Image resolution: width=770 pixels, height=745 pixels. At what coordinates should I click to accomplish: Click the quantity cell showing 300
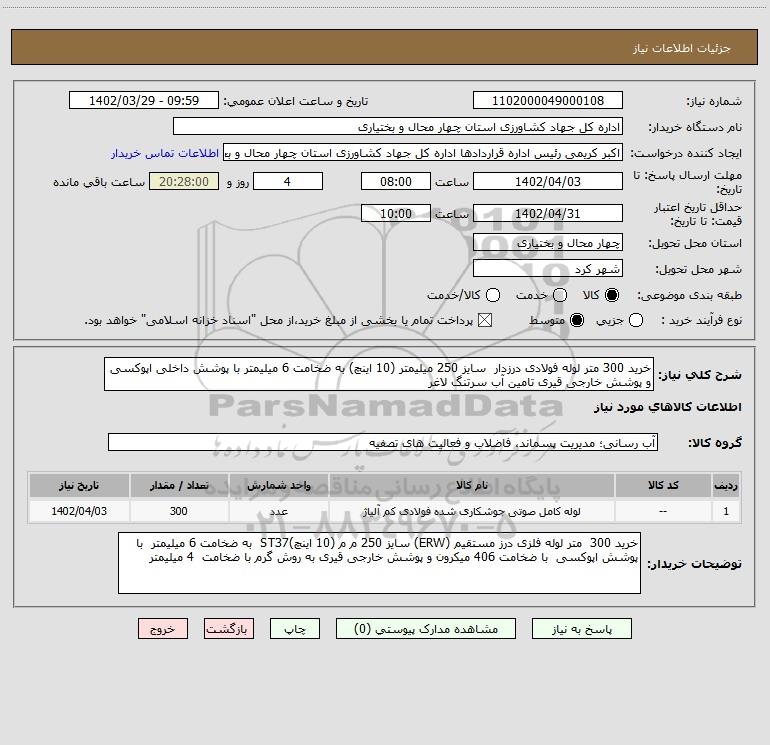click(x=179, y=511)
